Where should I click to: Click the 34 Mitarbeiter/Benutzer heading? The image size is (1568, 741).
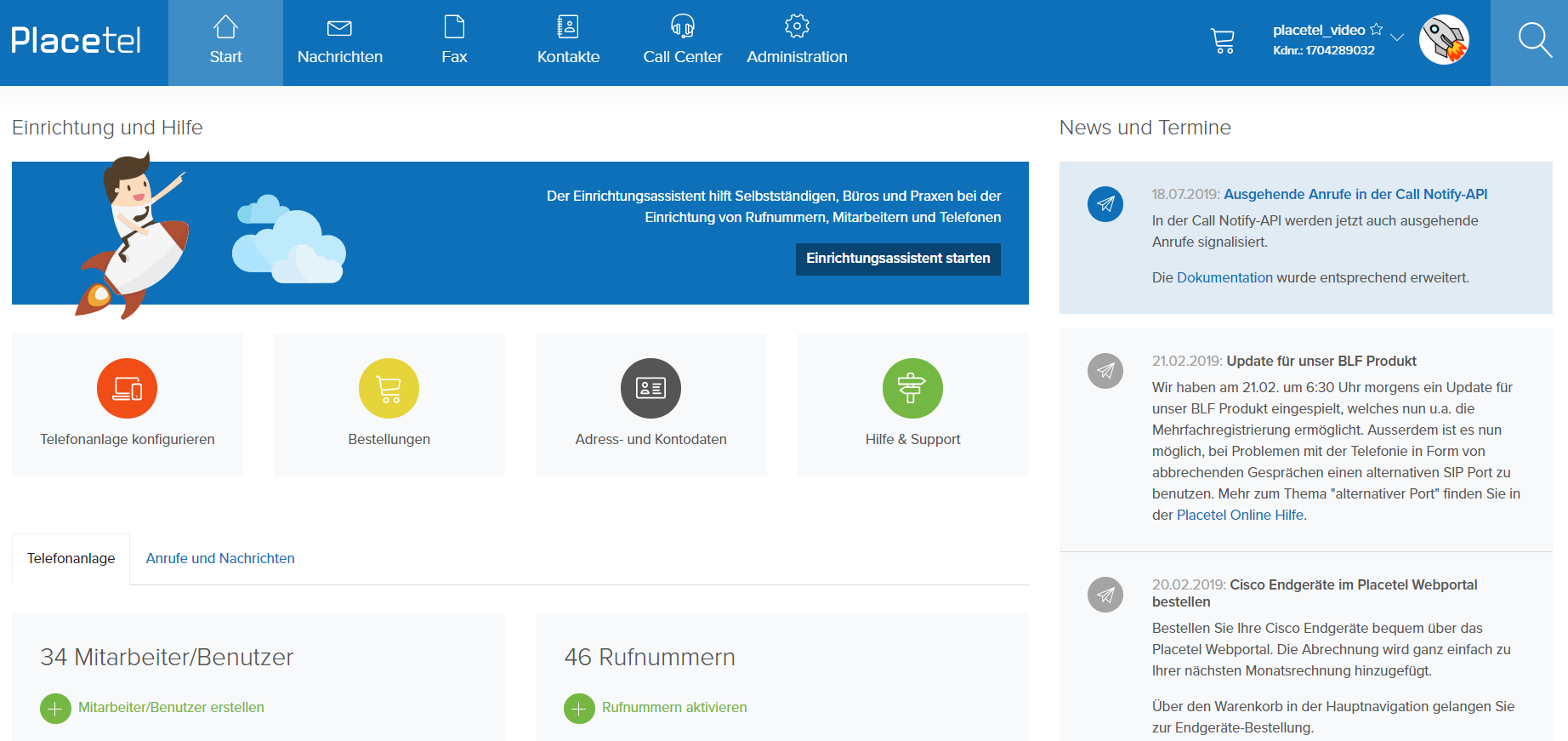[167, 657]
